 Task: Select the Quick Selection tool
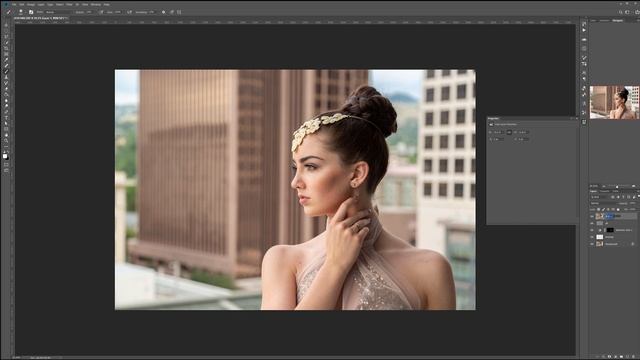click(x=6, y=42)
